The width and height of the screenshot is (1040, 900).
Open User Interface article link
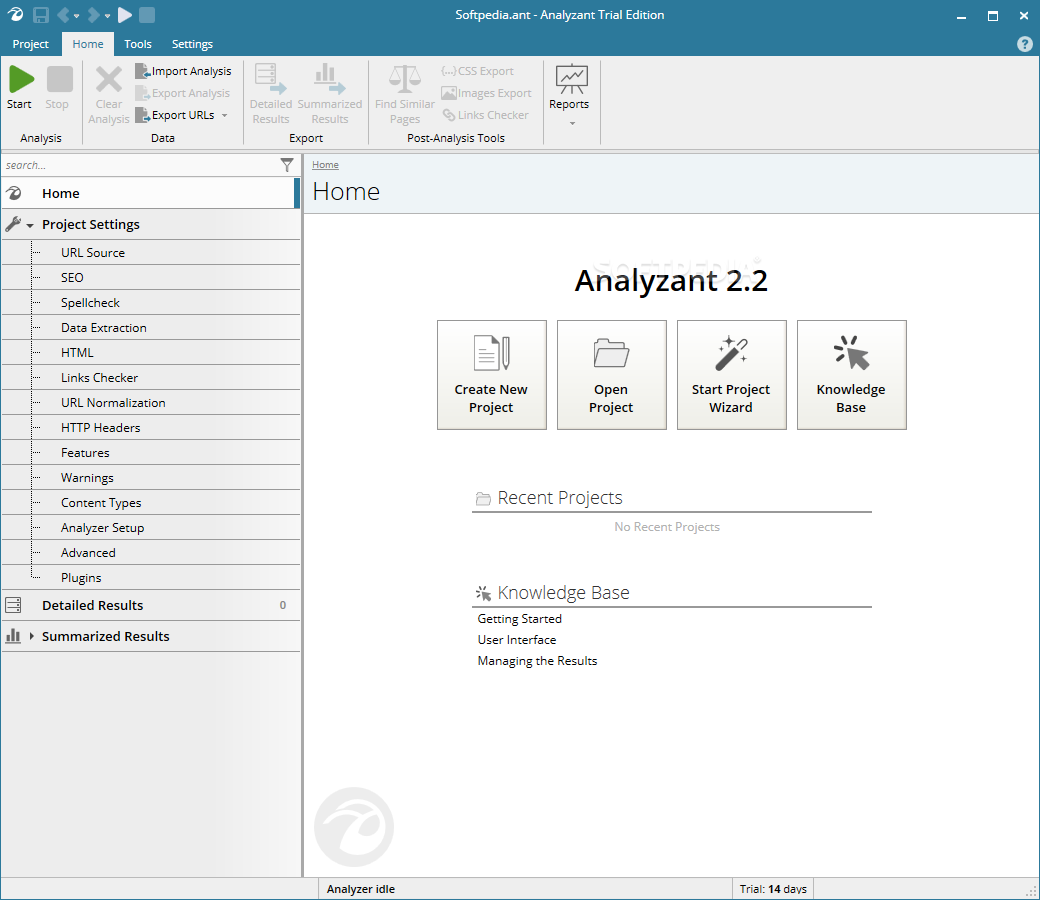[x=517, y=640]
